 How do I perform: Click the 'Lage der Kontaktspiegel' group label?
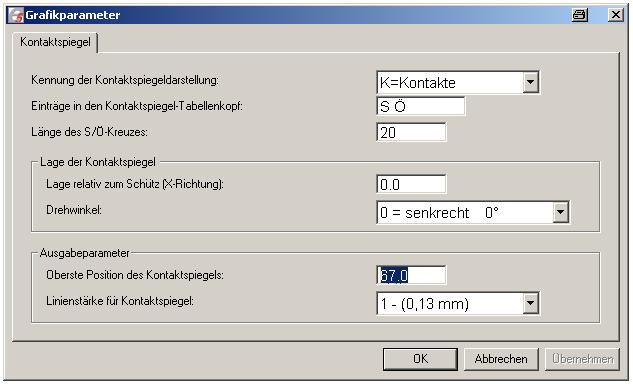pyautogui.click(x=98, y=162)
